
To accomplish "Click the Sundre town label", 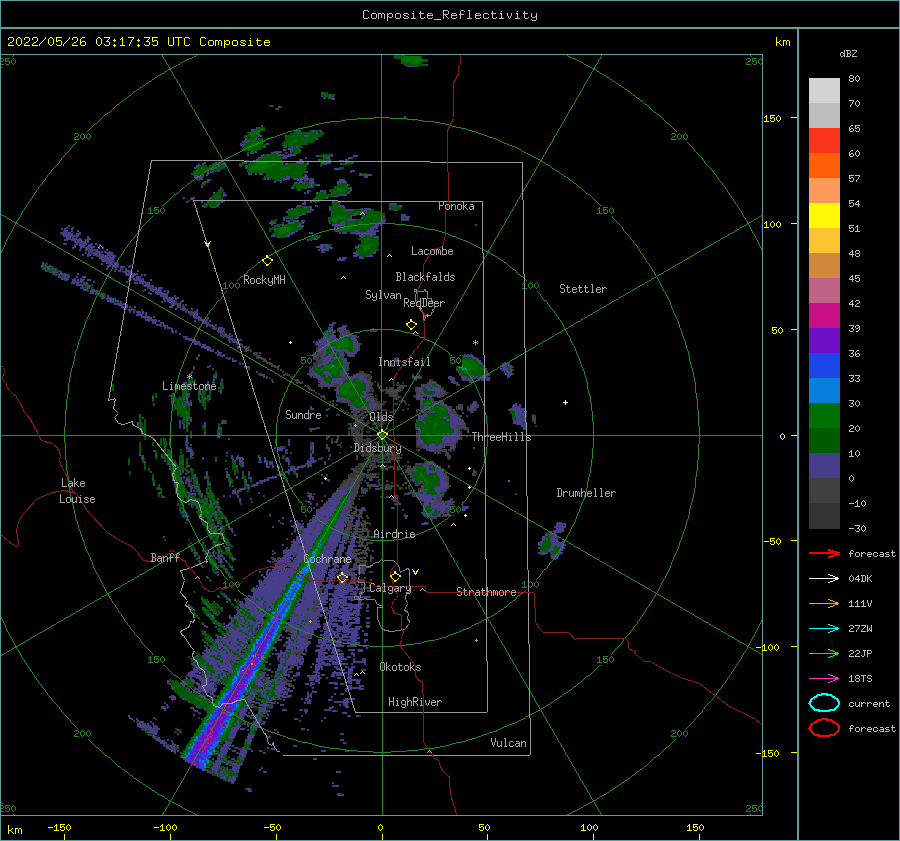I will pos(303,414).
